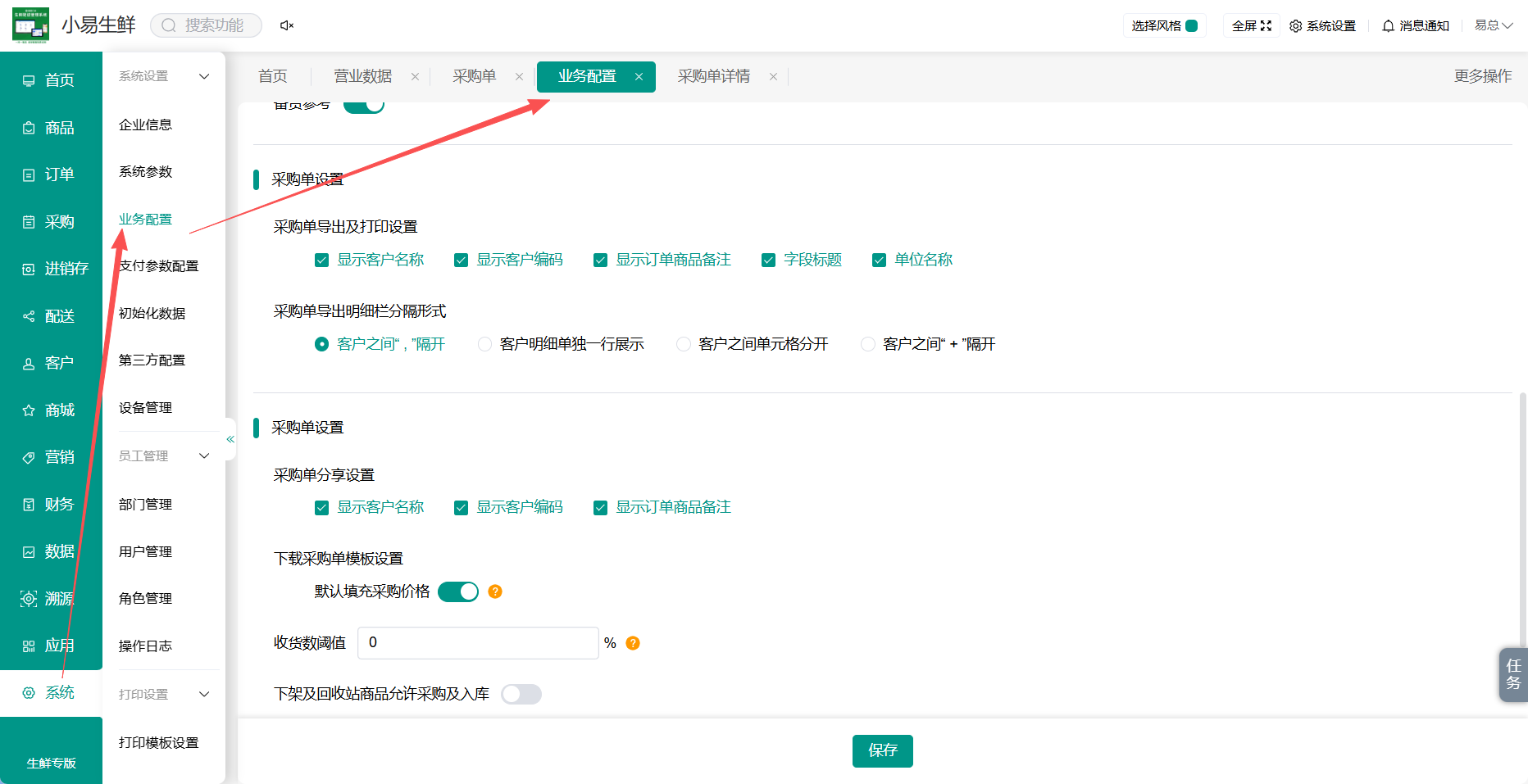Open the 任务 floating panel button
The height and width of the screenshot is (784, 1528).
click(x=1513, y=674)
